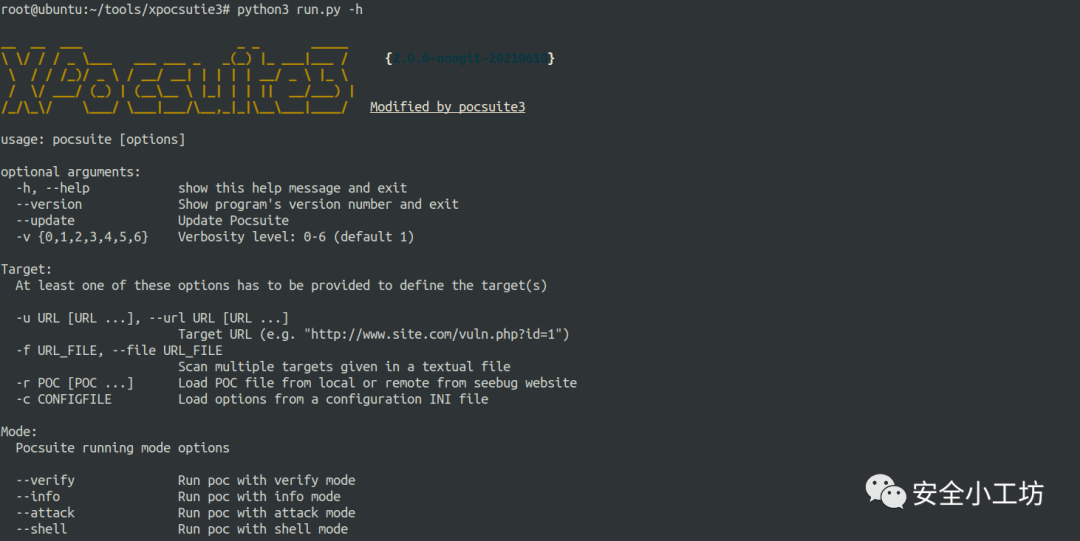Image resolution: width=1080 pixels, height=541 pixels.
Task: Click the Mode: section heading
Action: tap(19, 432)
